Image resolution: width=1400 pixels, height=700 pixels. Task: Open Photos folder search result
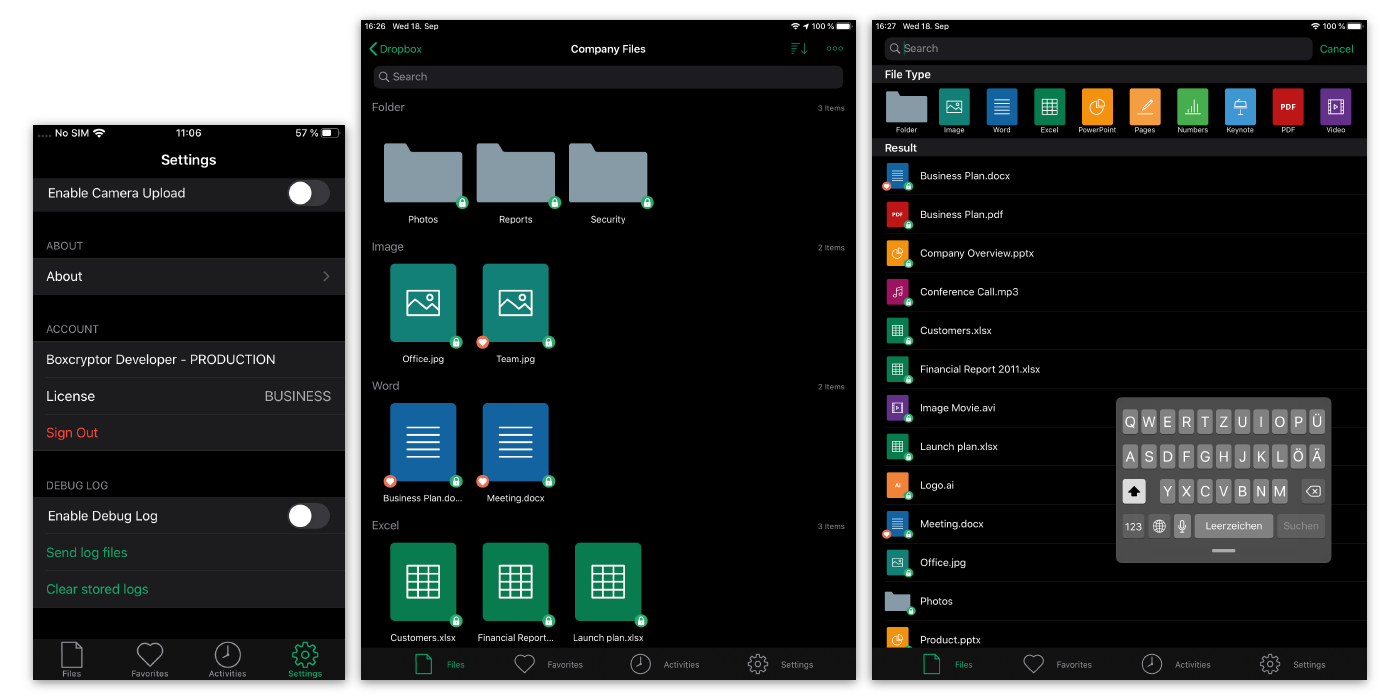tap(1119, 601)
